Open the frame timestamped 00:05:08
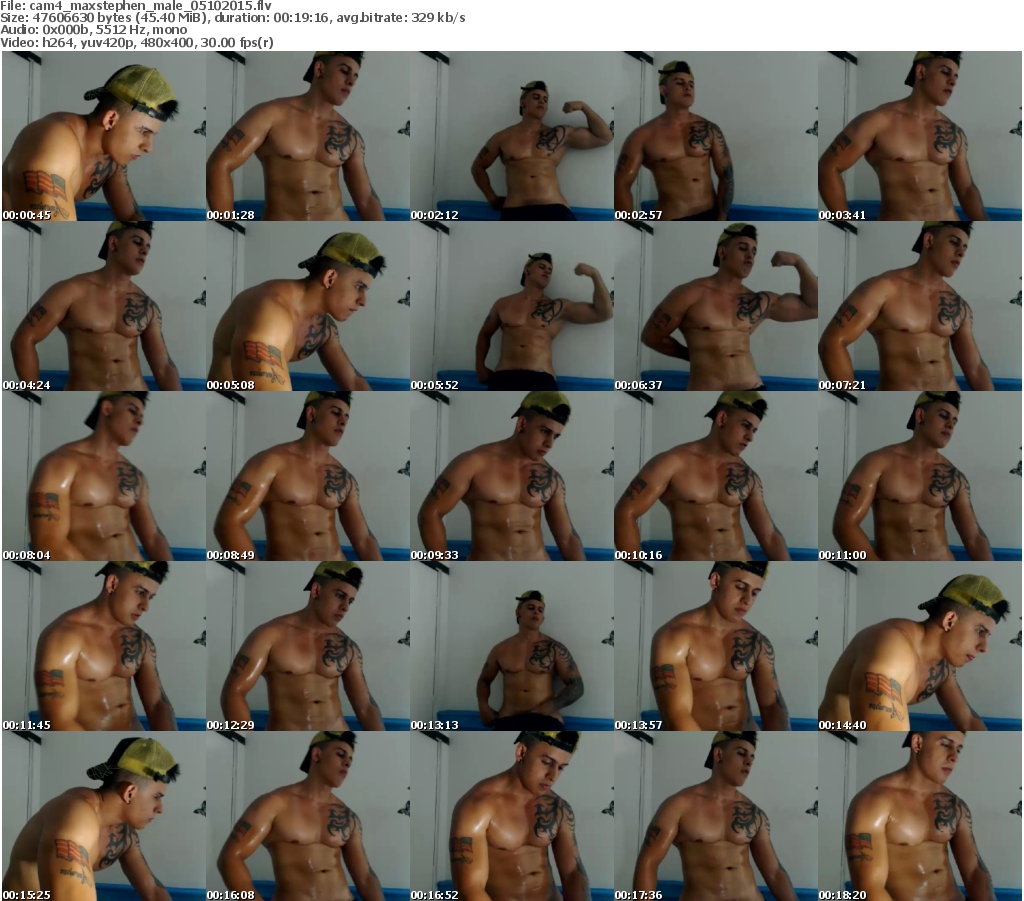1024x901 pixels. coord(308,306)
